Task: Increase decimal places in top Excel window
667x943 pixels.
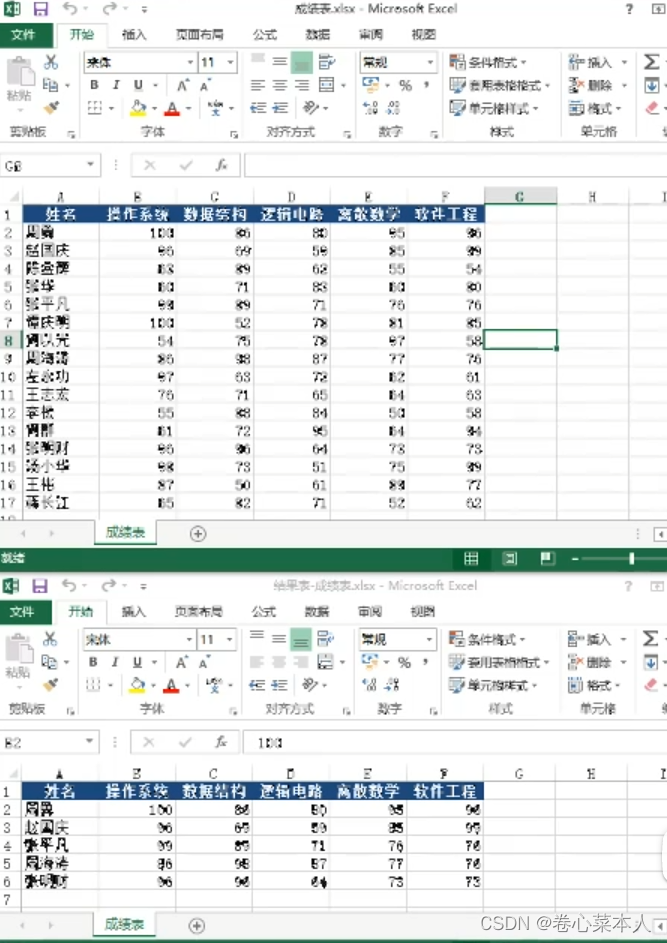Action: tap(370, 108)
